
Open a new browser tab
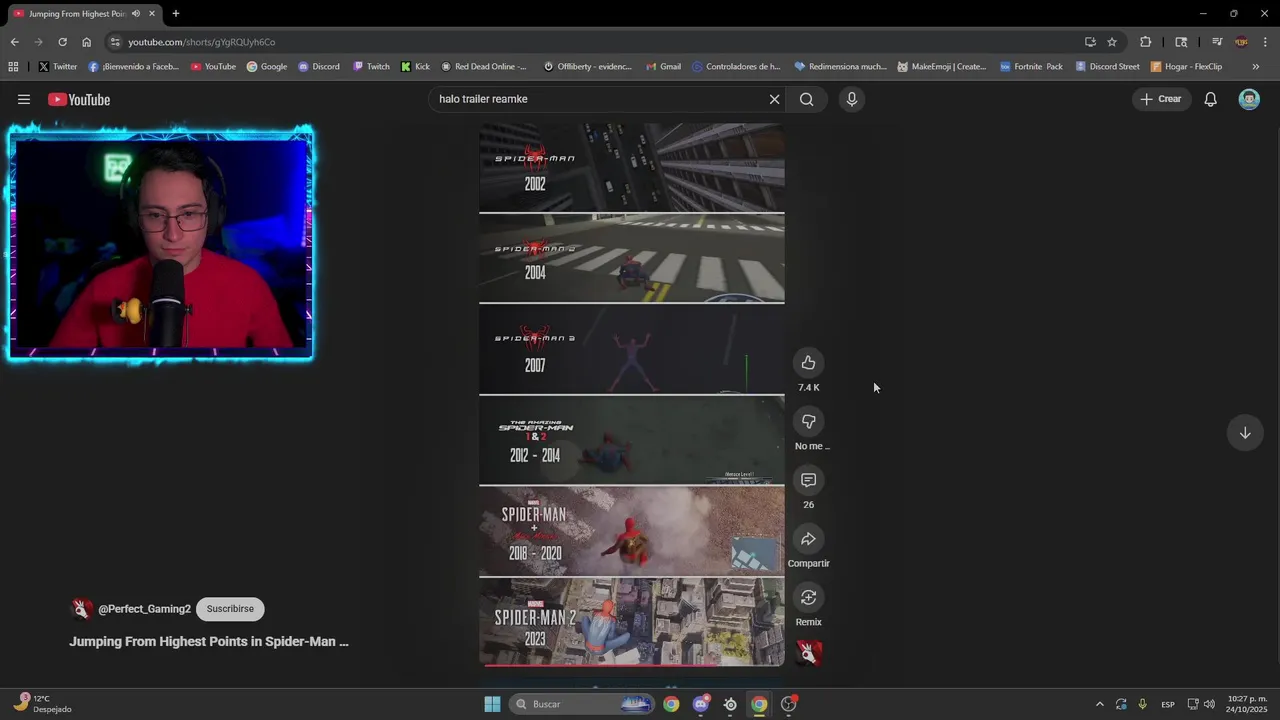click(x=176, y=14)
